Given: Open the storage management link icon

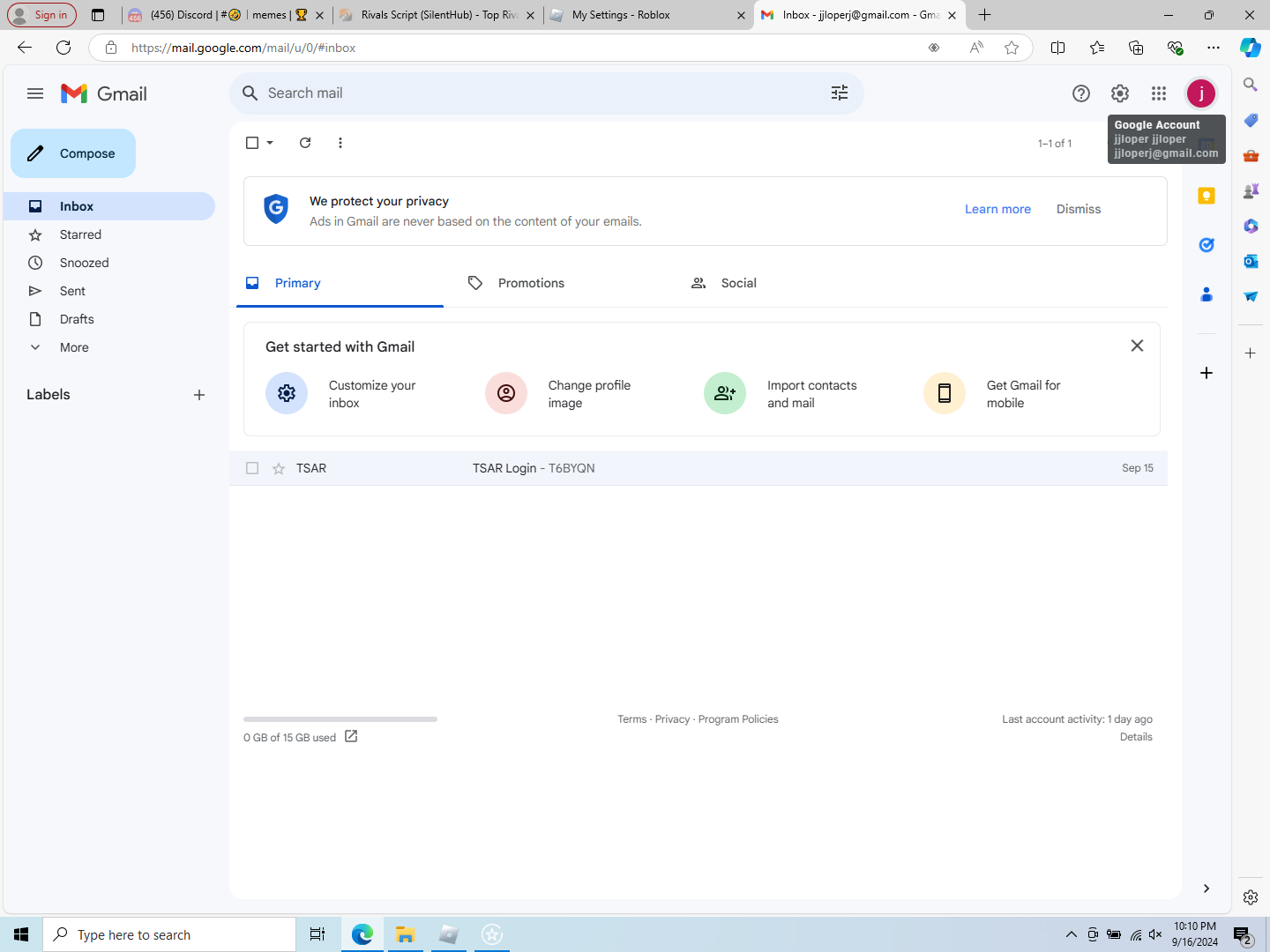Looking at the screenshot, I should point(351,736).
